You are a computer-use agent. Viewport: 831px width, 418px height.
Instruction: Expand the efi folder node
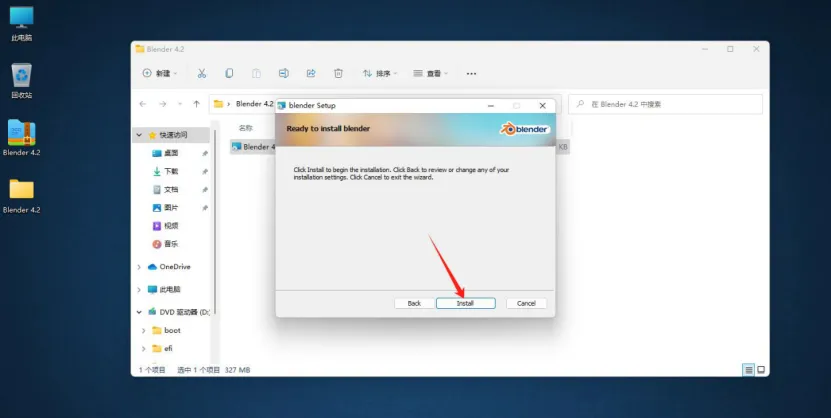pos(143,349)
